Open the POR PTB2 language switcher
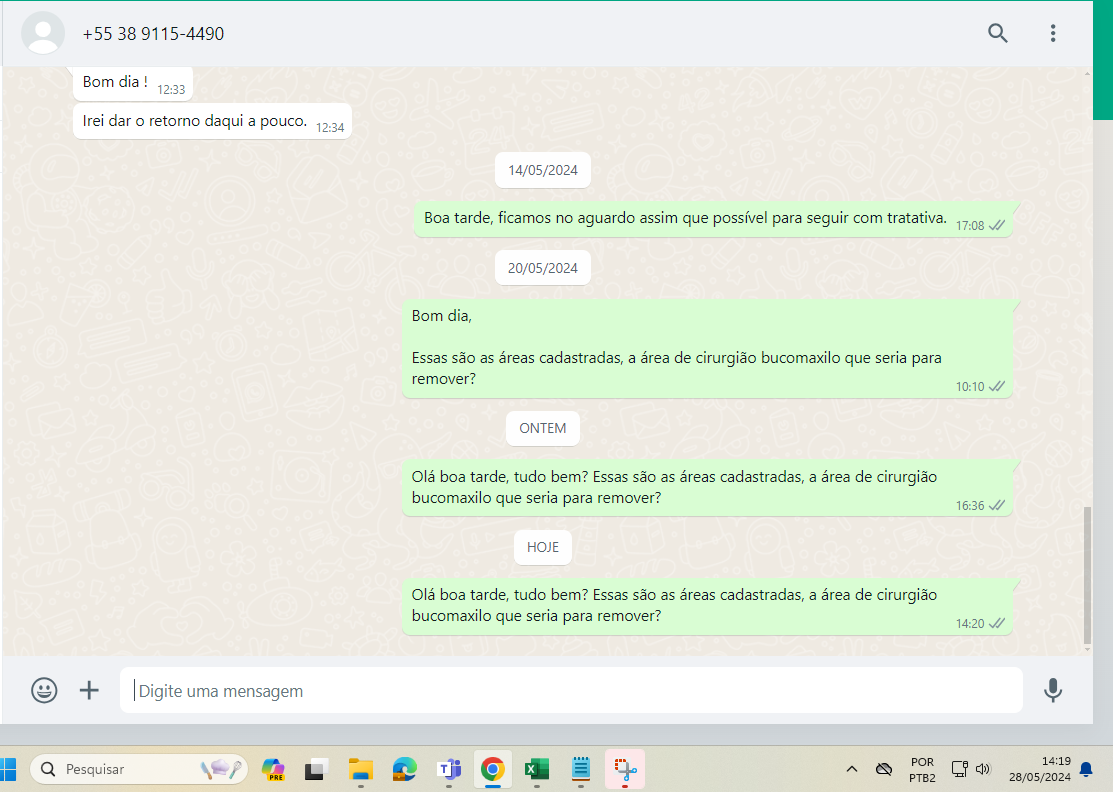The width and height of the screenshot is (1113, 792). [922, 769]
